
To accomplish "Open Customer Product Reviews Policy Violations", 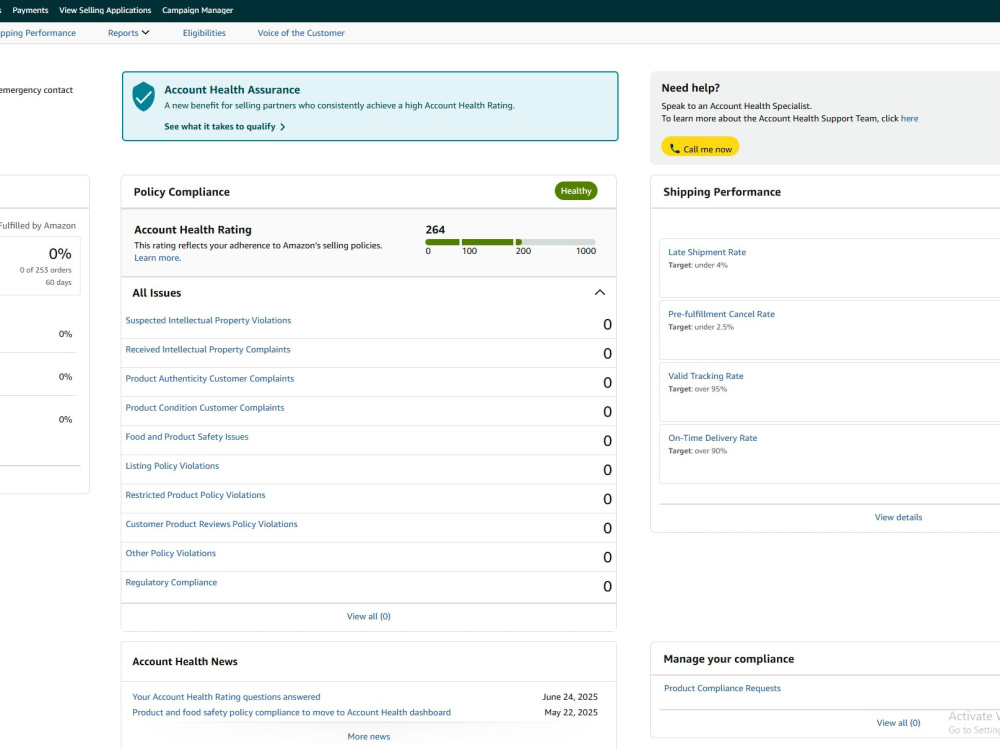I will click(211, 524).
